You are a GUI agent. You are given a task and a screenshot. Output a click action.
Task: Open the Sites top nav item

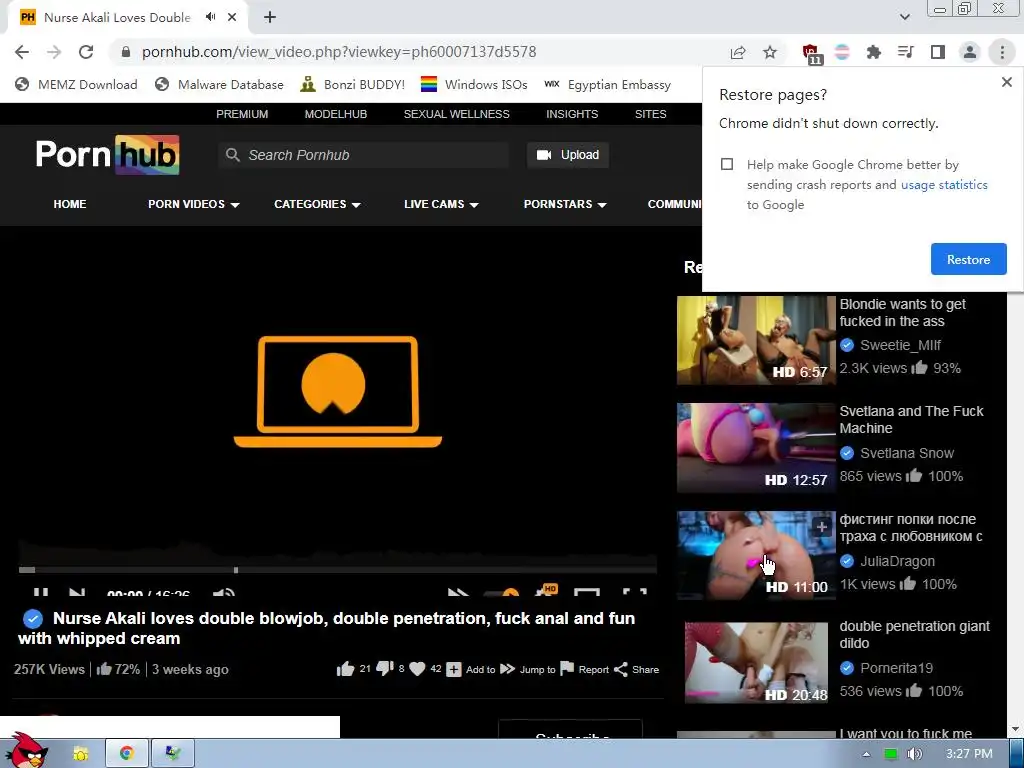pos(650,114)
